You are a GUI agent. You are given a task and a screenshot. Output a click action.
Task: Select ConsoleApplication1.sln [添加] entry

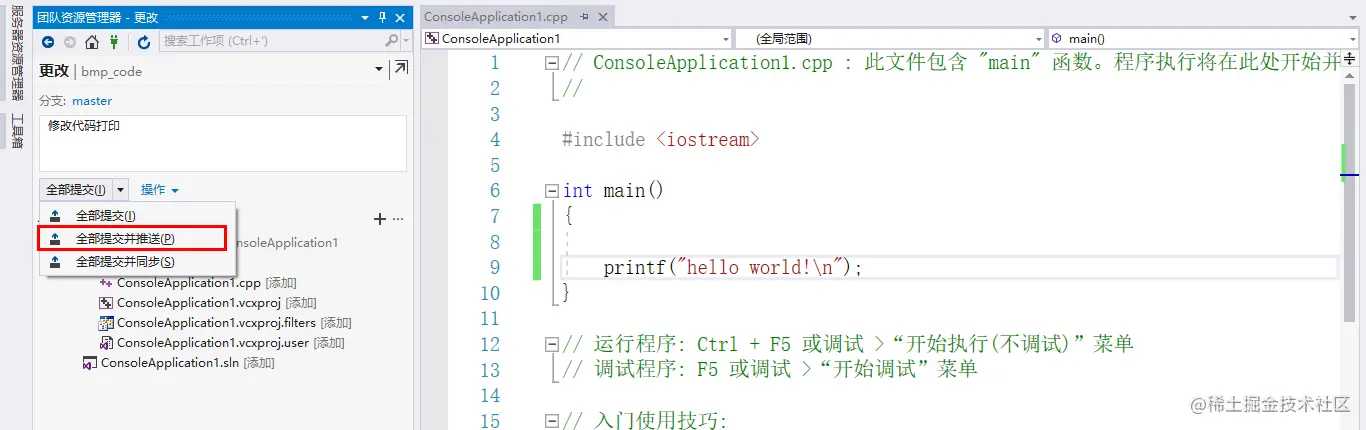point(188,363)
